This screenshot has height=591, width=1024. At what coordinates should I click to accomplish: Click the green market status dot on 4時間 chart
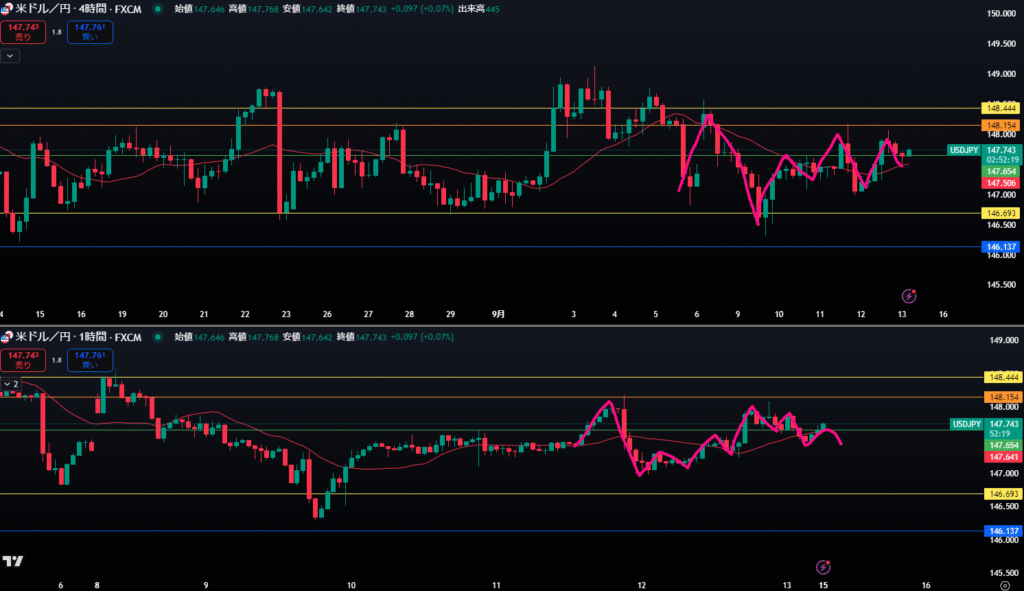click(157, 9)
